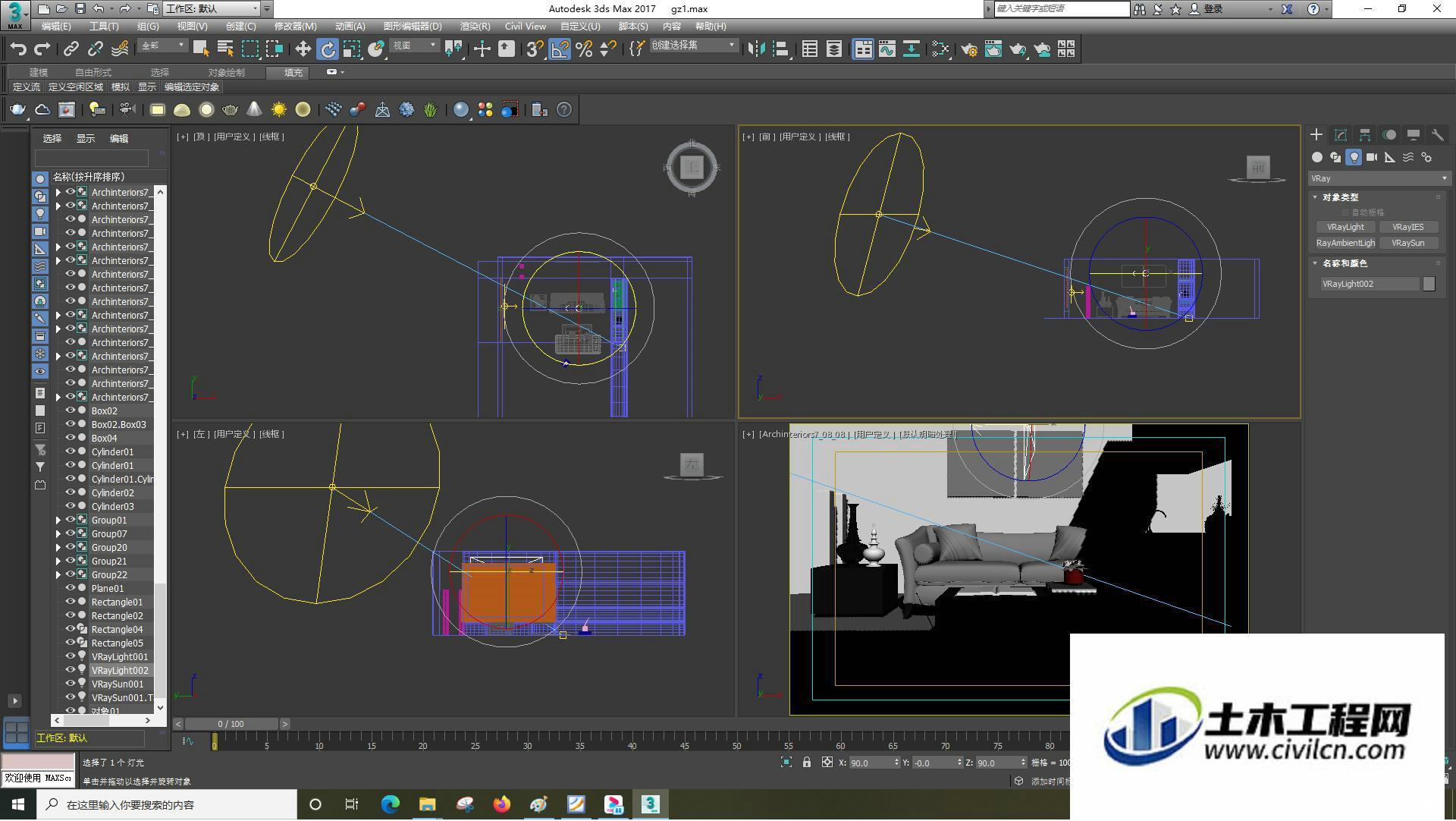Image resolution: width=1456 pixels, height=821 pixels.
Task: Activate the Select and Rotate tool
Action: click(327, 49)
